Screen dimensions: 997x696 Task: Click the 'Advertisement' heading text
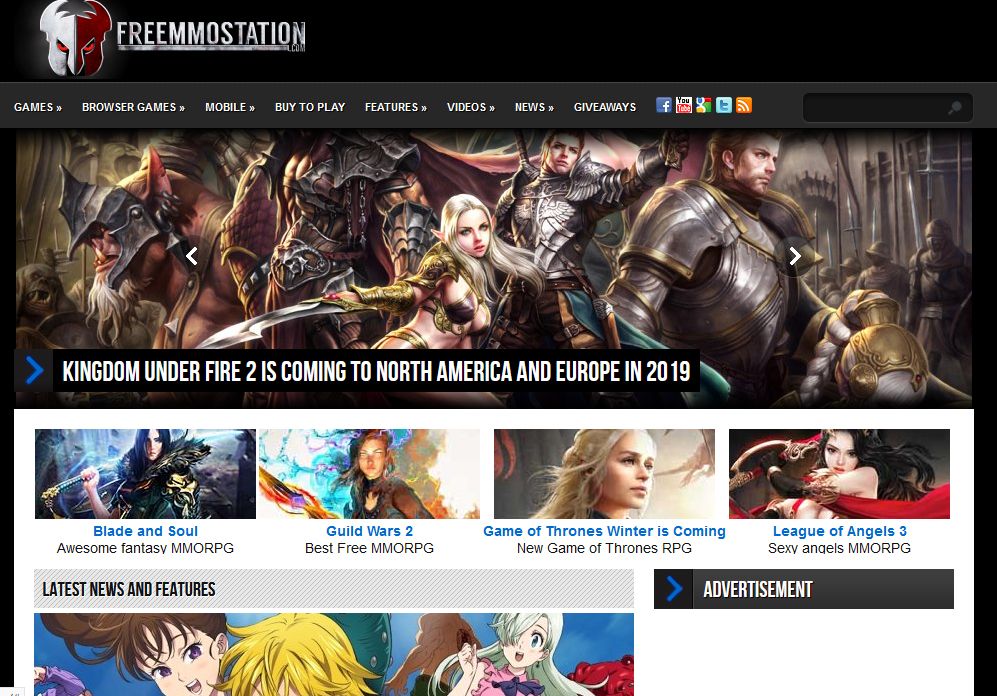click(758, 589)
